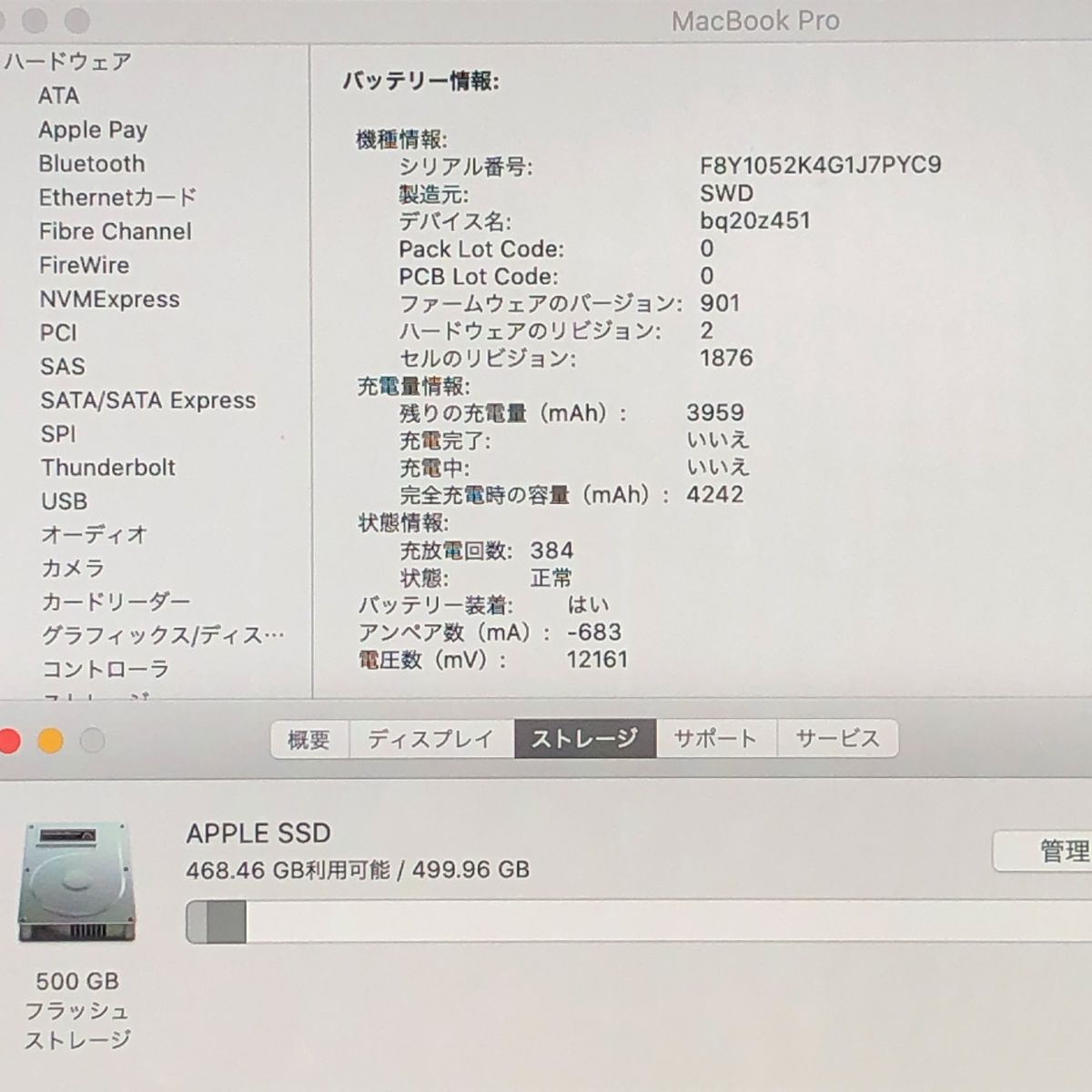
Task: Select NVMExpress in the sidebar
Action: [111, 299]
